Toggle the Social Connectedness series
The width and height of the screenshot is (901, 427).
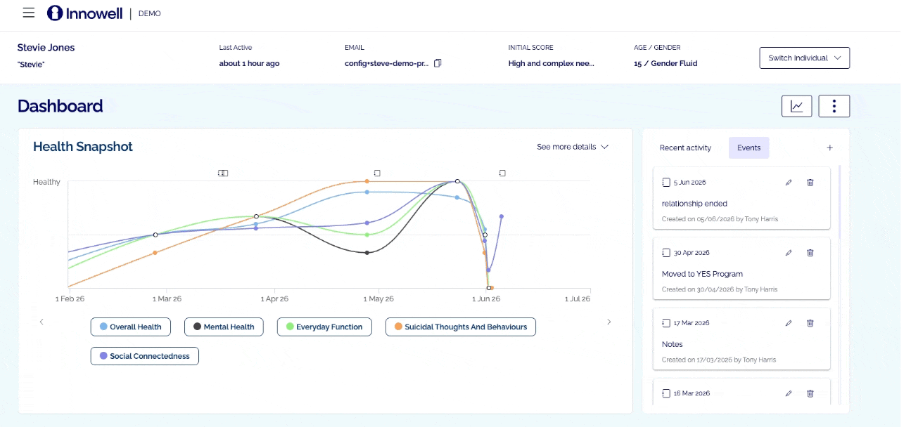pos(144,356)
